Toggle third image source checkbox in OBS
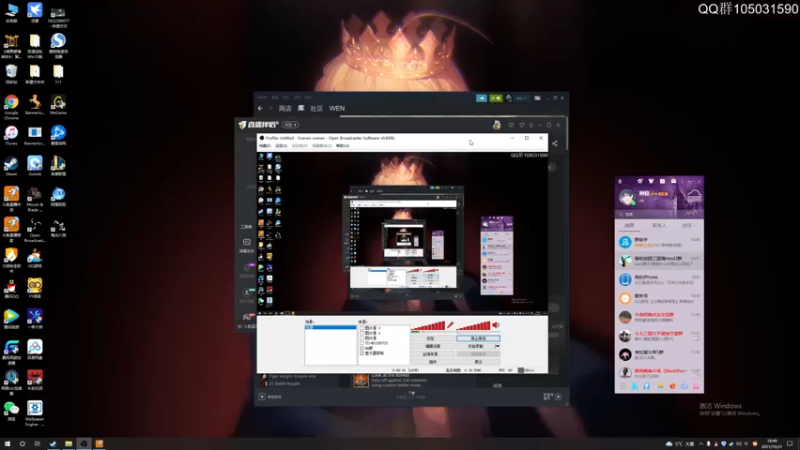Image resolution: width=800 pixels, height=450 pixels. click(362, 338)
